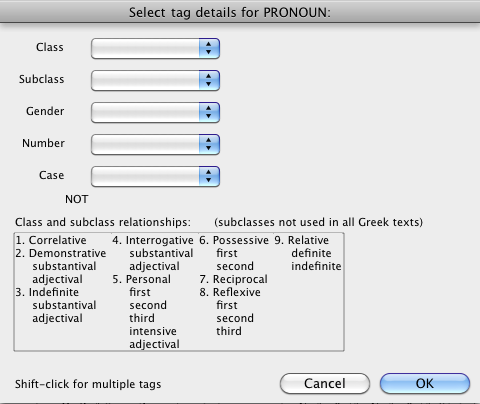Click the OK button
The width and height of the screenshot is (480, 404).
pos(425,384)
